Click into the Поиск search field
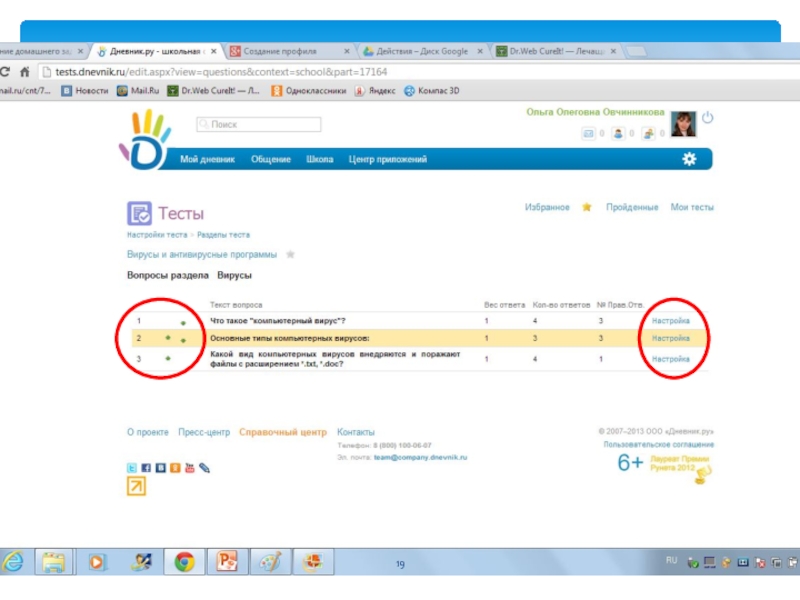Viewport: 800px width, 600px height. point(259,124)
